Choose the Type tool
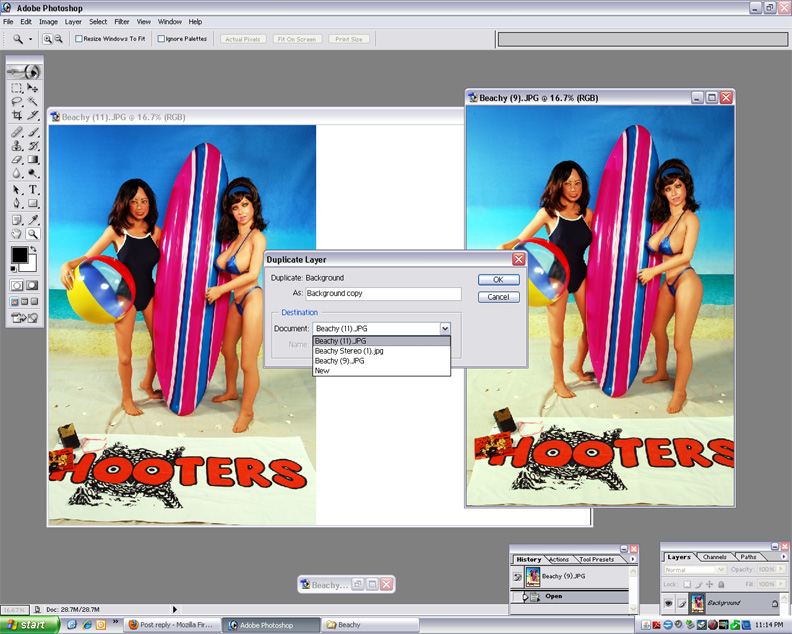This screenshot has width=792, height=634. 33,189
